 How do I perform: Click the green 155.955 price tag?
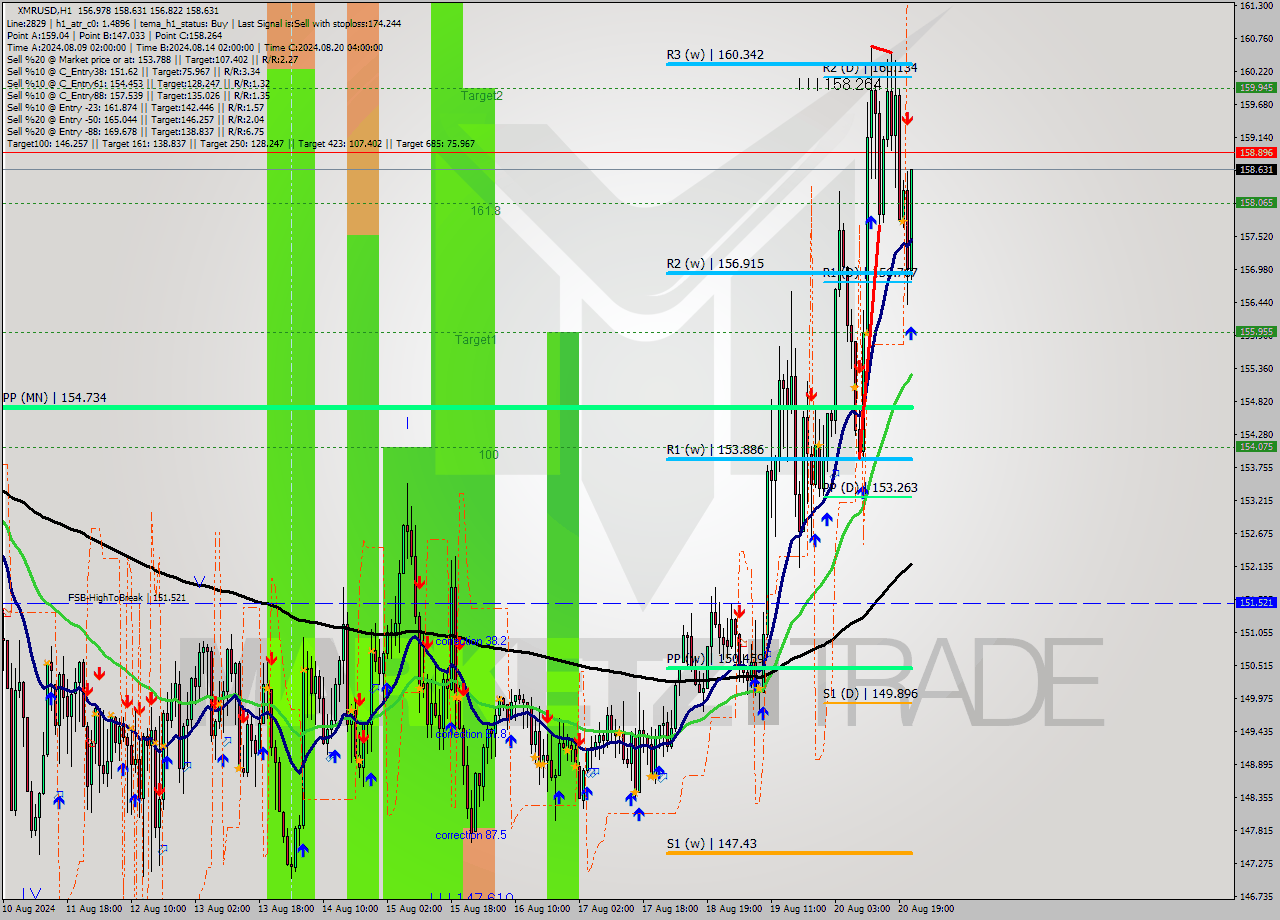[1256, 331]
